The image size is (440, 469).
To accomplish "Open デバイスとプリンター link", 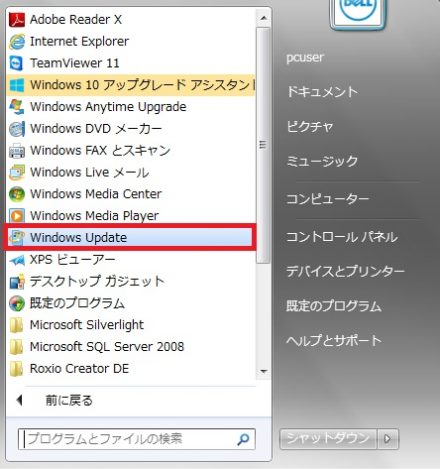I will [345, 271].
